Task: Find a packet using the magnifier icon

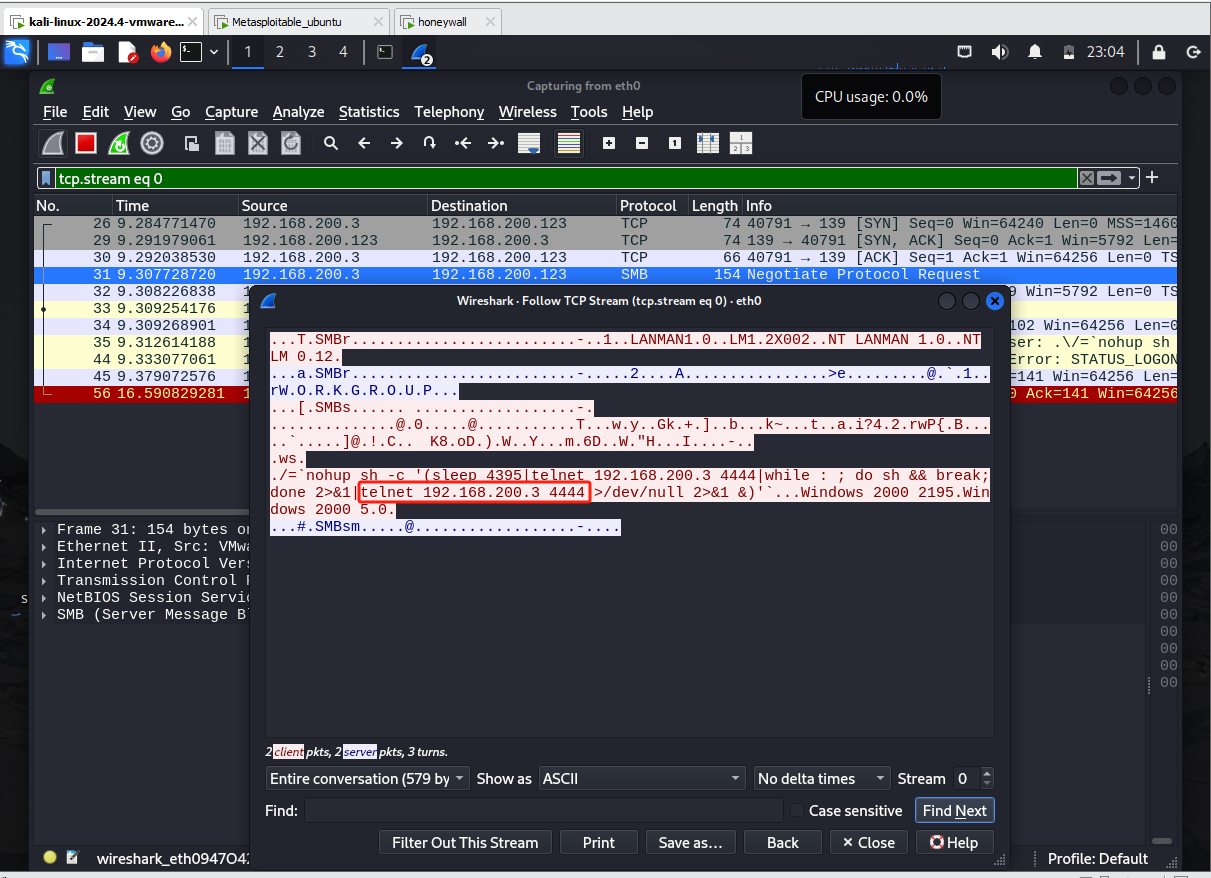Action: tap(331, 143)
